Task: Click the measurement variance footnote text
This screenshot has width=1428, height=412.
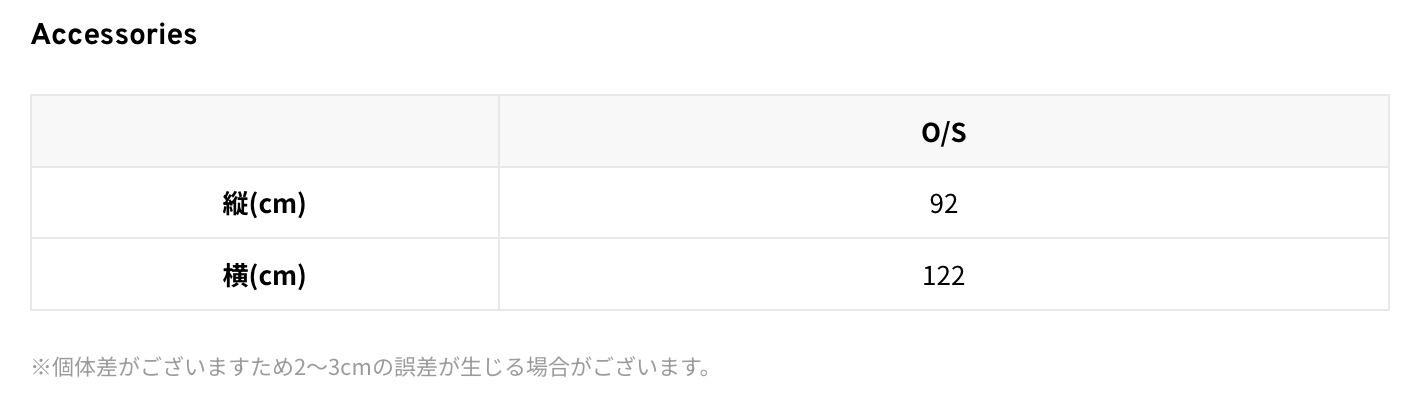Action: pos(370,367)
